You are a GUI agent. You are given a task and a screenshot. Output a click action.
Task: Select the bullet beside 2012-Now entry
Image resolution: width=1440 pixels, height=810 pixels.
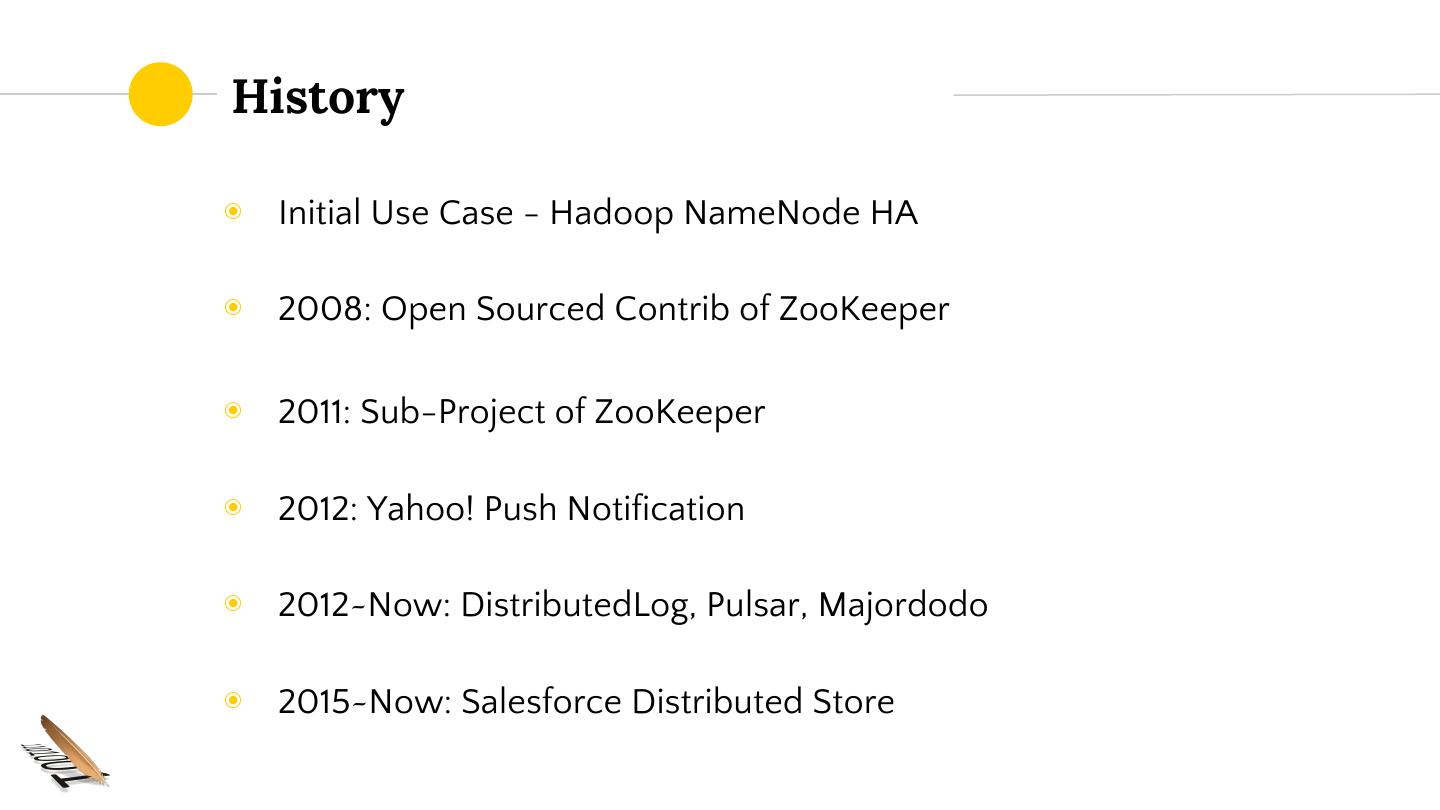pos(233,604)
